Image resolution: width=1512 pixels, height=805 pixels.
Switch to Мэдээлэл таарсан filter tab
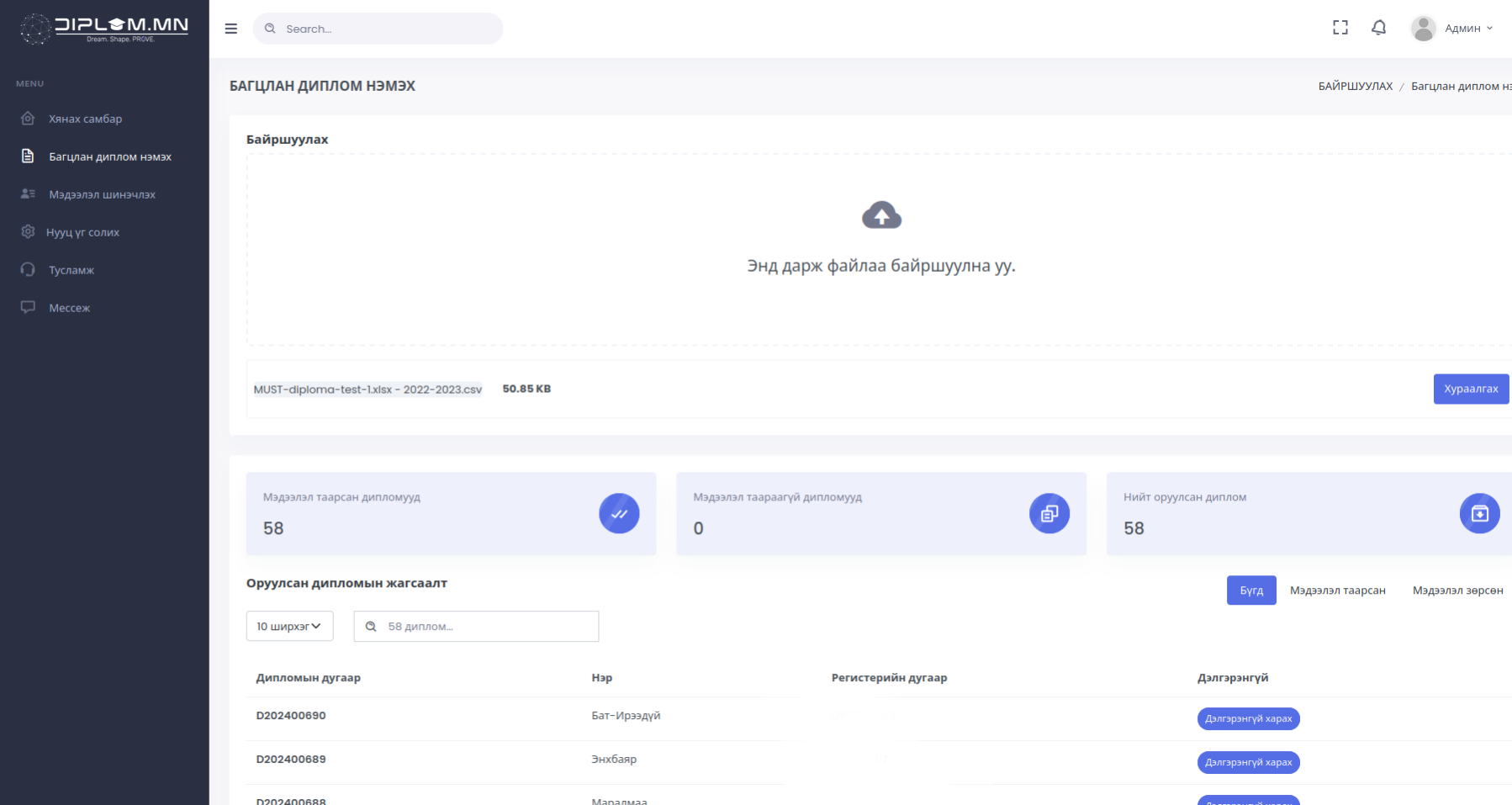click(x=1337, y=591)
